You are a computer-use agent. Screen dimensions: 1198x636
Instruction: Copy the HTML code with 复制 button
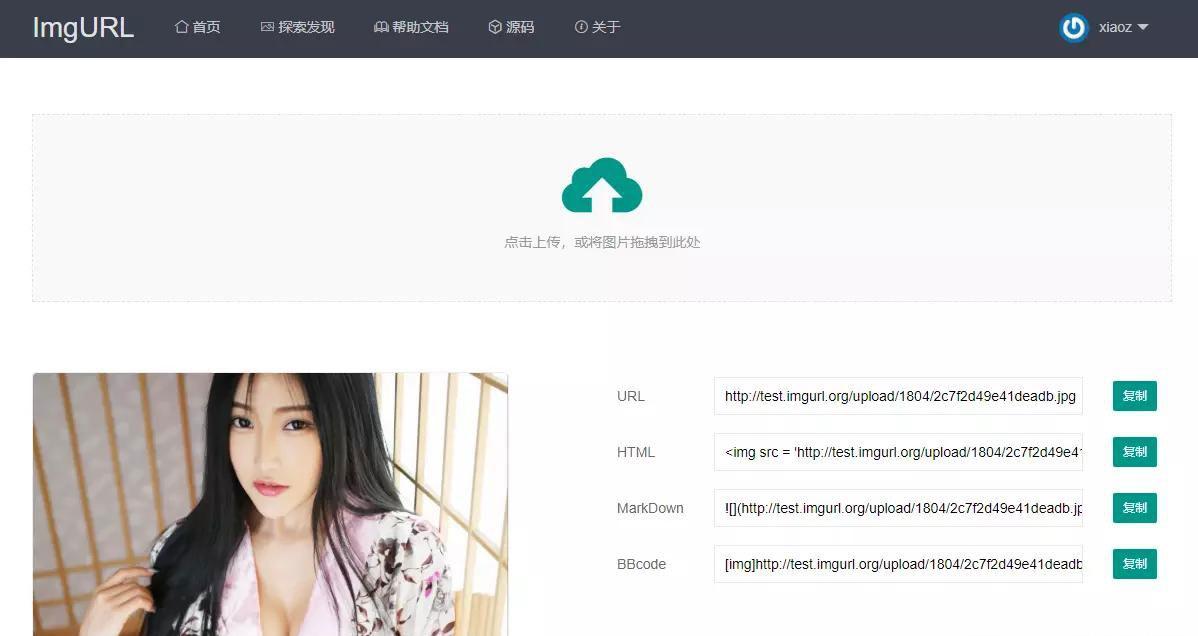(x=1135, y=452)
